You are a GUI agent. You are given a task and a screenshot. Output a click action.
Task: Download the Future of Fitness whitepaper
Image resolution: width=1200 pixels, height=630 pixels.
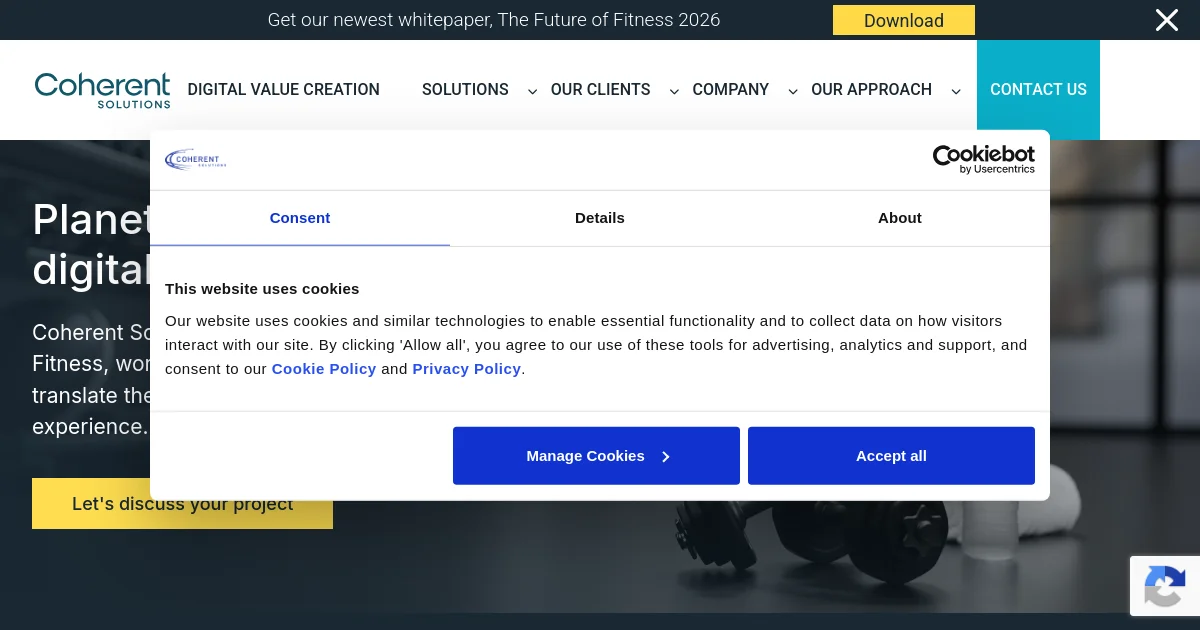(x=904, y=20)
